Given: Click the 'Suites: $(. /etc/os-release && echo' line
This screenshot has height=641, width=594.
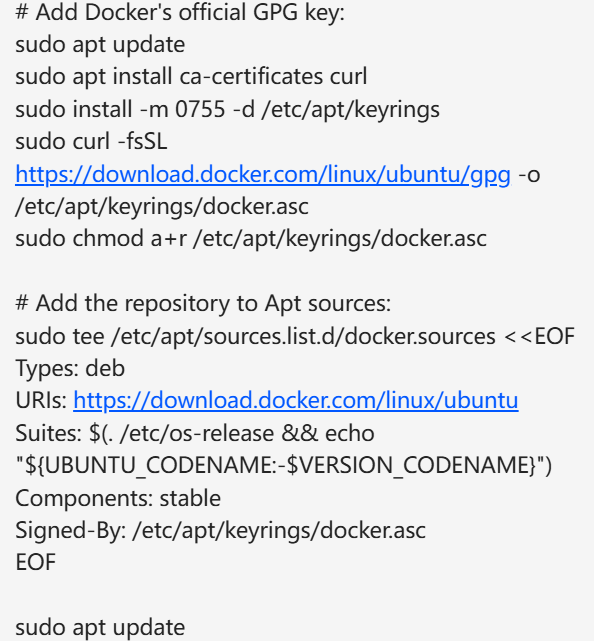Looking at the screenshot, I should click(195, 433).
